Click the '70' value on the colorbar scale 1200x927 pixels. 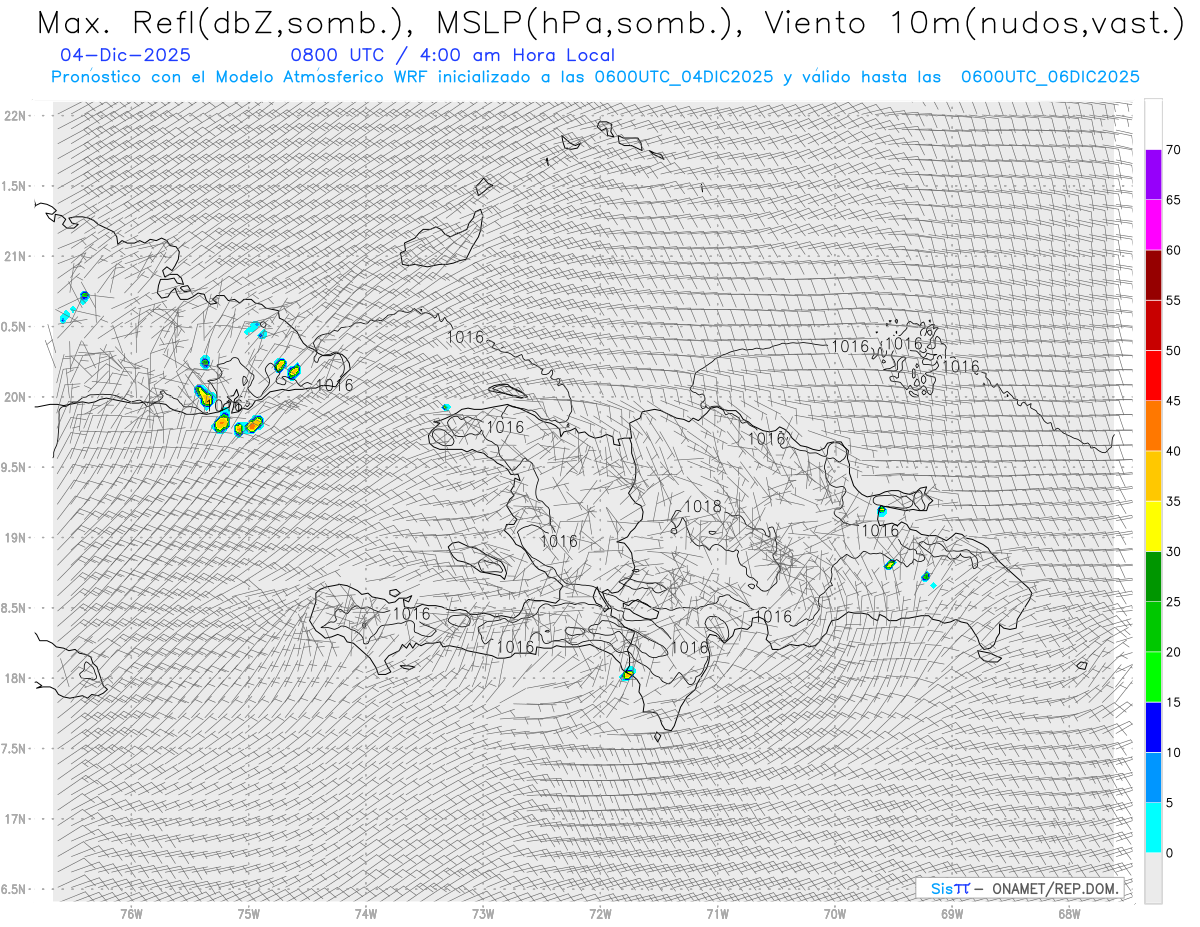[1173, 150]
